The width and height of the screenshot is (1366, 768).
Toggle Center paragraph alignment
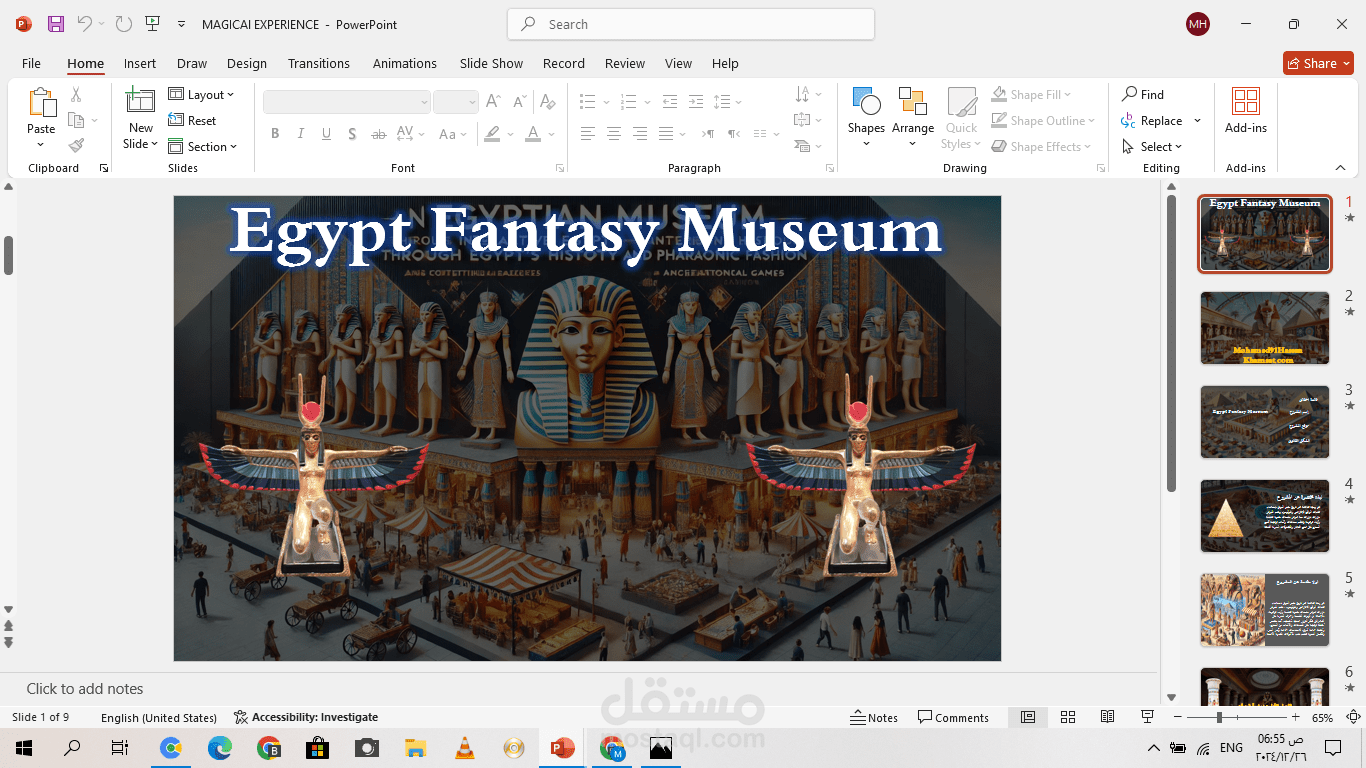pos(614,134)
